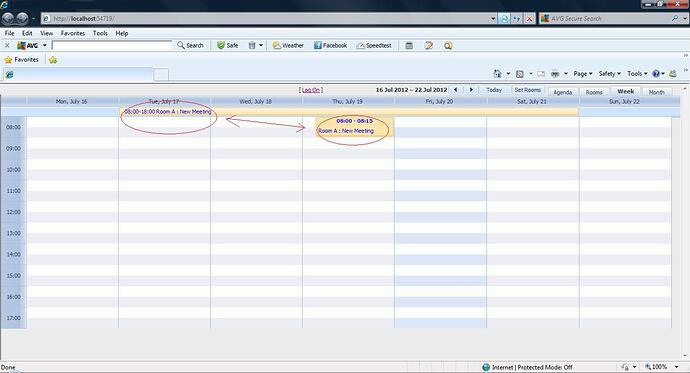This screenshot has width=690, height=373.
Task: Click the globe Internet zone icon in status bar
Action: (x=486, y=367)
